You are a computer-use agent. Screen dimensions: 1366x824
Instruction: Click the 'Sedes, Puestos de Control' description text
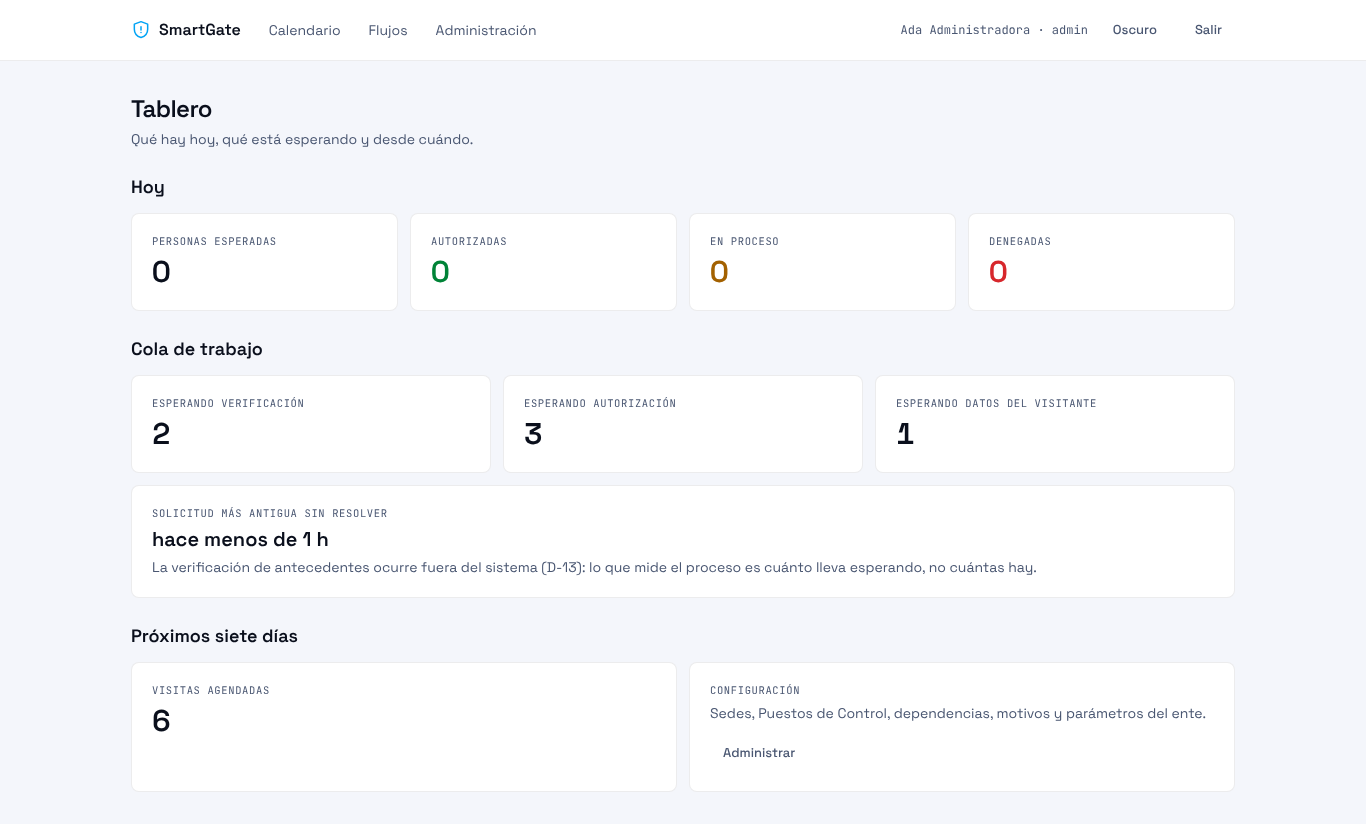coord(958,714)
